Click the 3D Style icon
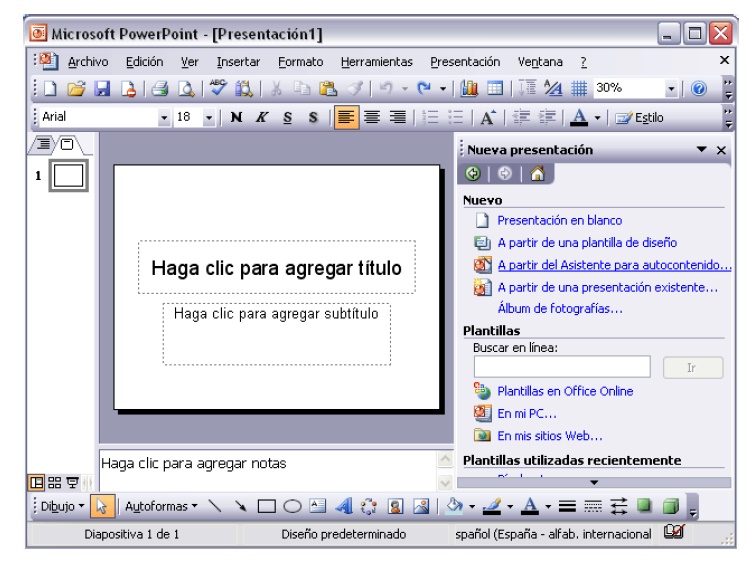This screenshot has height=566, width=754. point(671,506)
